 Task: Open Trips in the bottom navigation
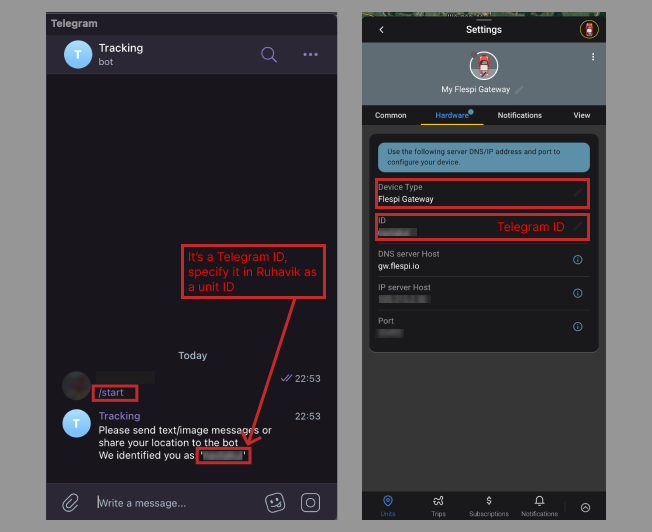point(438,506)
